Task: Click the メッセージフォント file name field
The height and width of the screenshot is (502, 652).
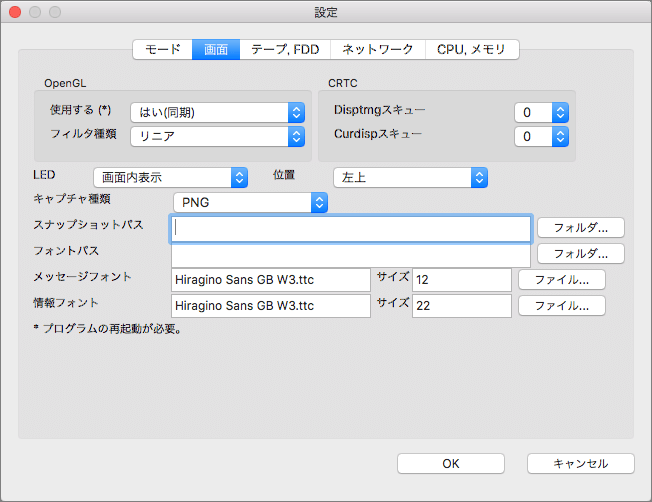Action: coord(271,280)
